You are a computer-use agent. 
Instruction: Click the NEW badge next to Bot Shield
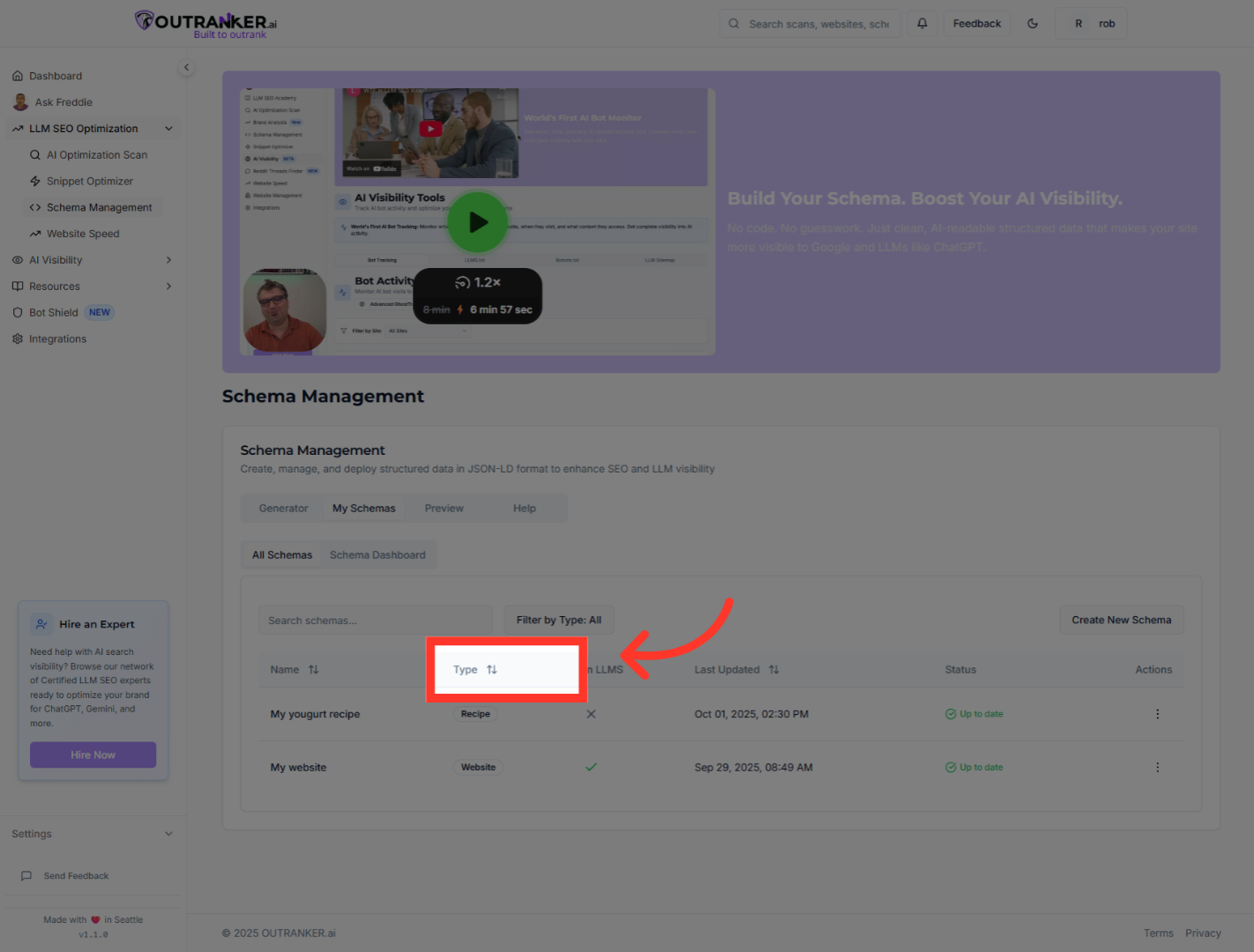(100, 313)
